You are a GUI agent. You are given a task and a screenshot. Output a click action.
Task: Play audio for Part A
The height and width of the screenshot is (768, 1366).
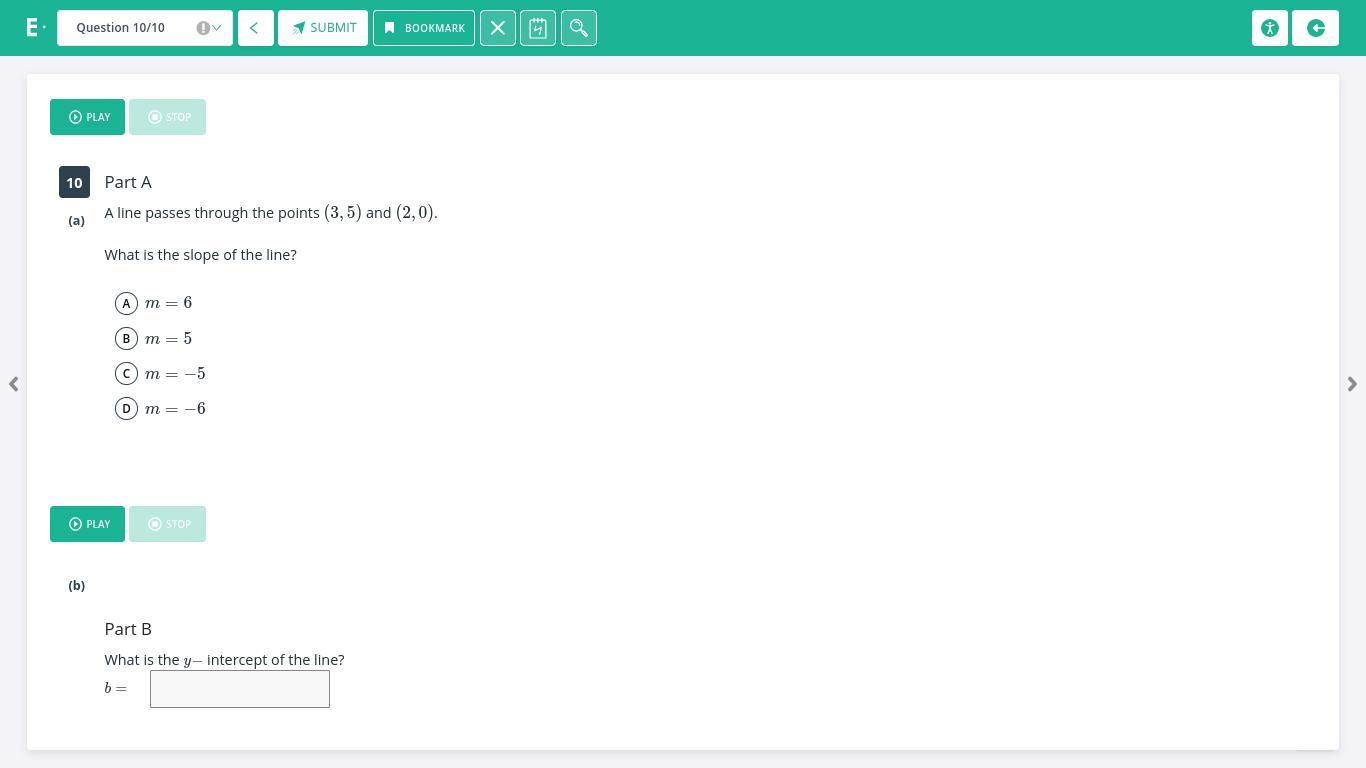(x=87, y=117)
